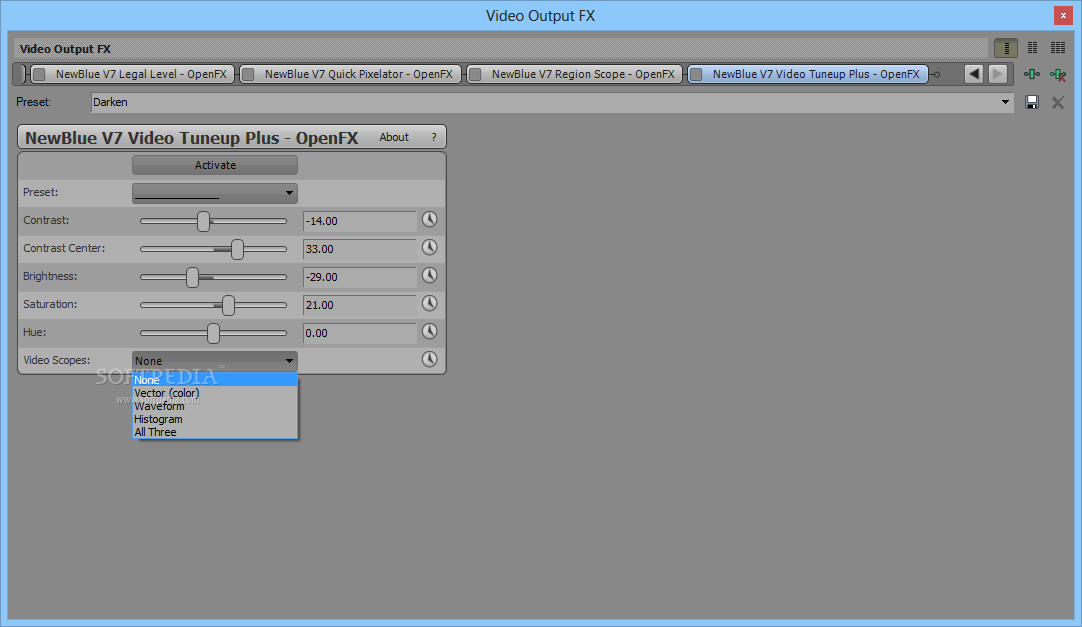Choose All Three scopes option
This screenshot has height=627, width=1082.
215,432
